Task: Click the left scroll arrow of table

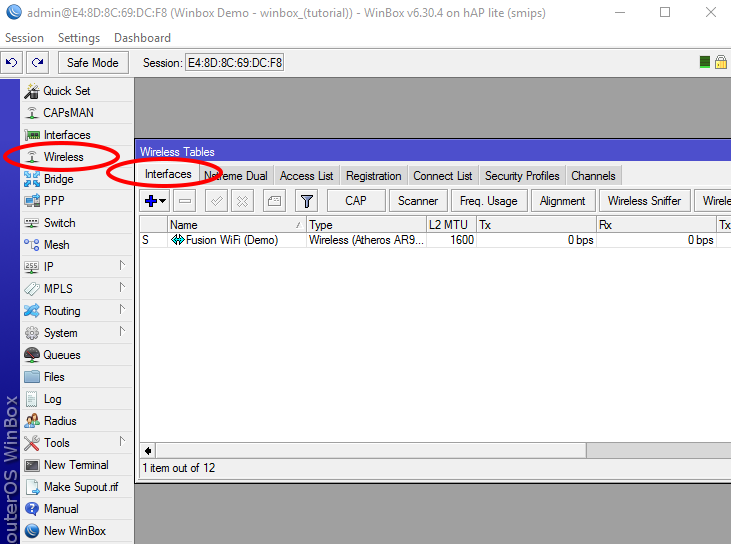Action: 148,451
